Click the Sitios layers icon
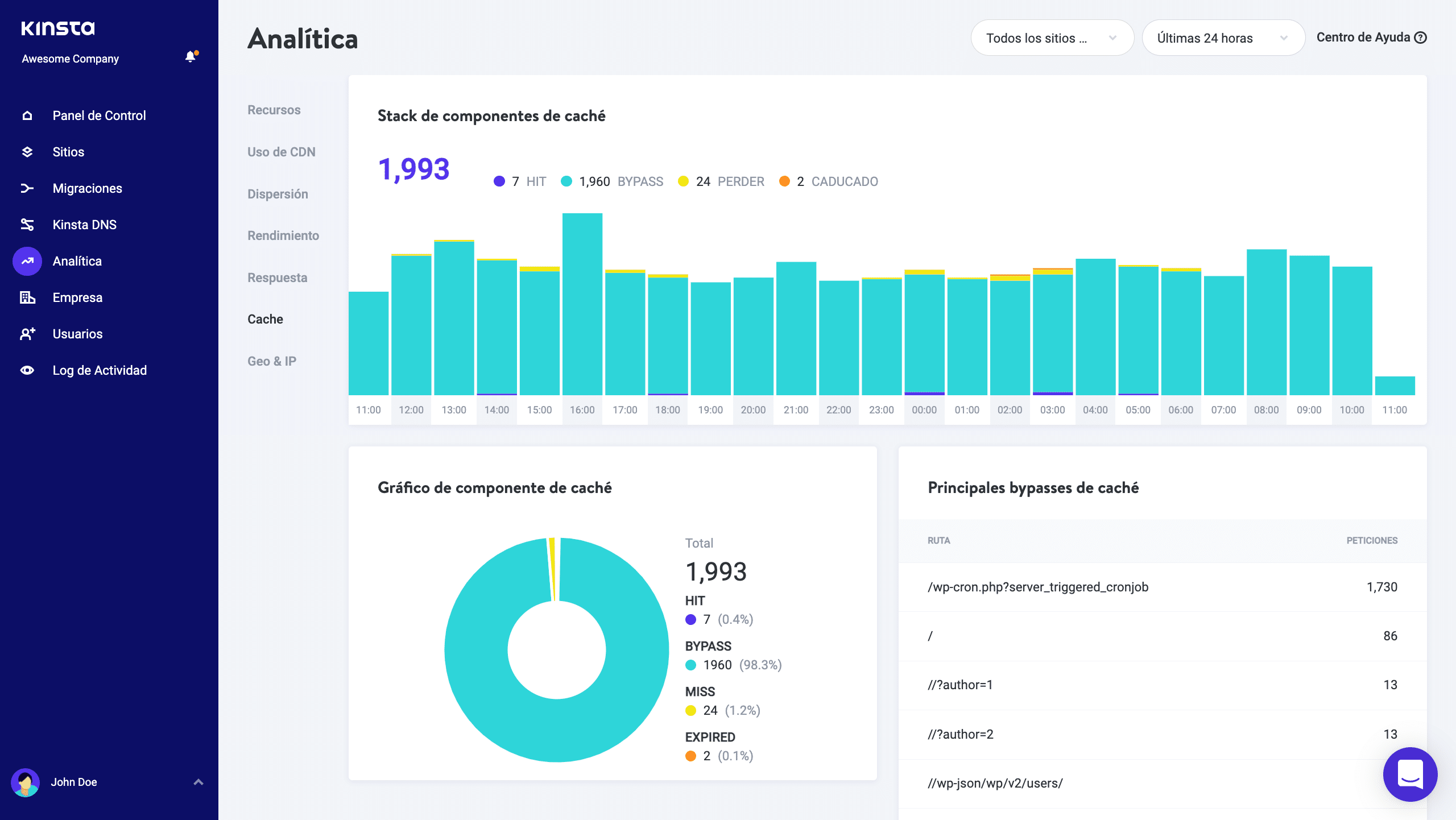 pyautogui.click(x=27, y=152)
